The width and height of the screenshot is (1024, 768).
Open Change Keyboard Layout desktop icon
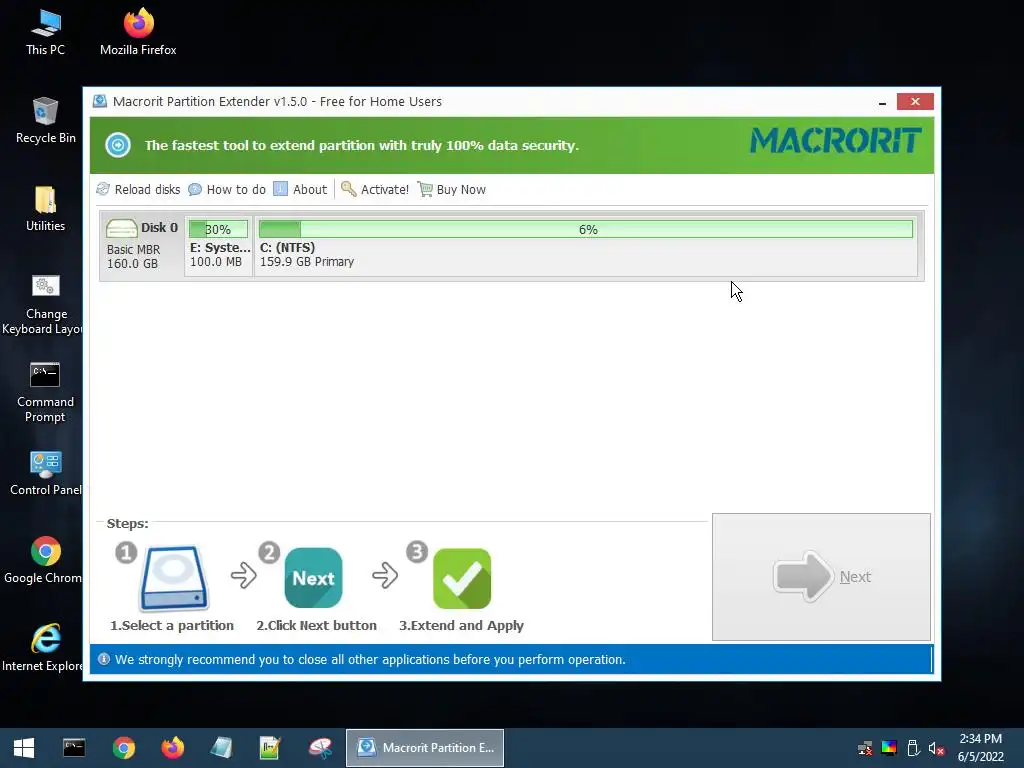click(x=44, y=304)
